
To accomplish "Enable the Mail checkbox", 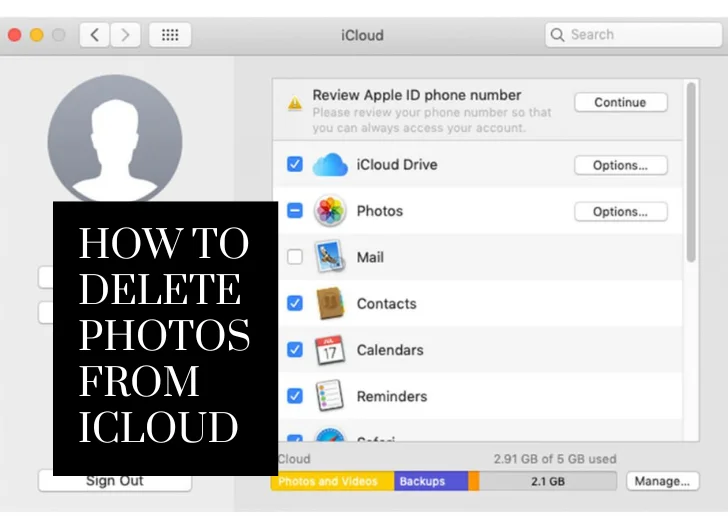I will (x=295, y=257).
